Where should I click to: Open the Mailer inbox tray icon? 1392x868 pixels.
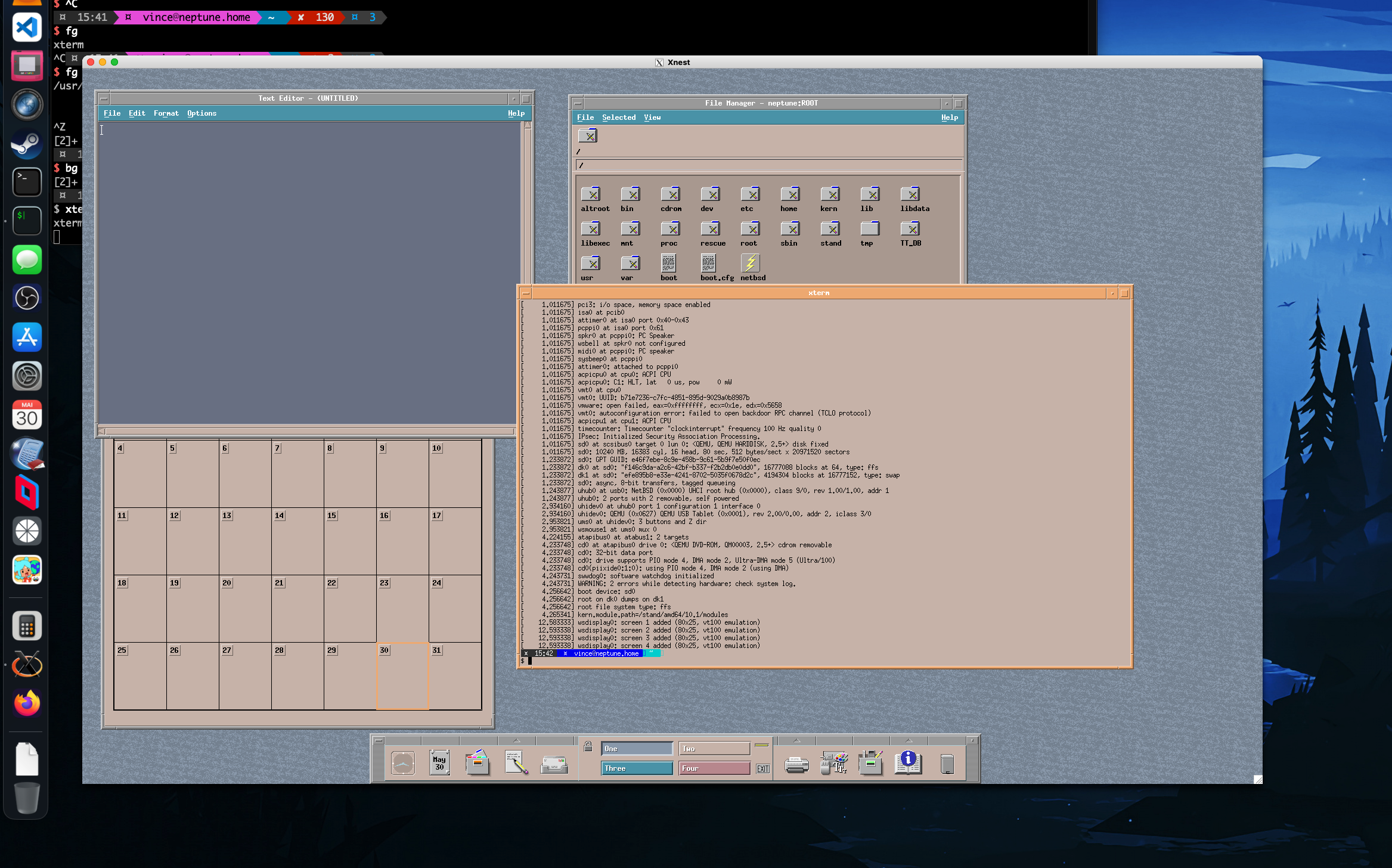click(x=554, y=764)
